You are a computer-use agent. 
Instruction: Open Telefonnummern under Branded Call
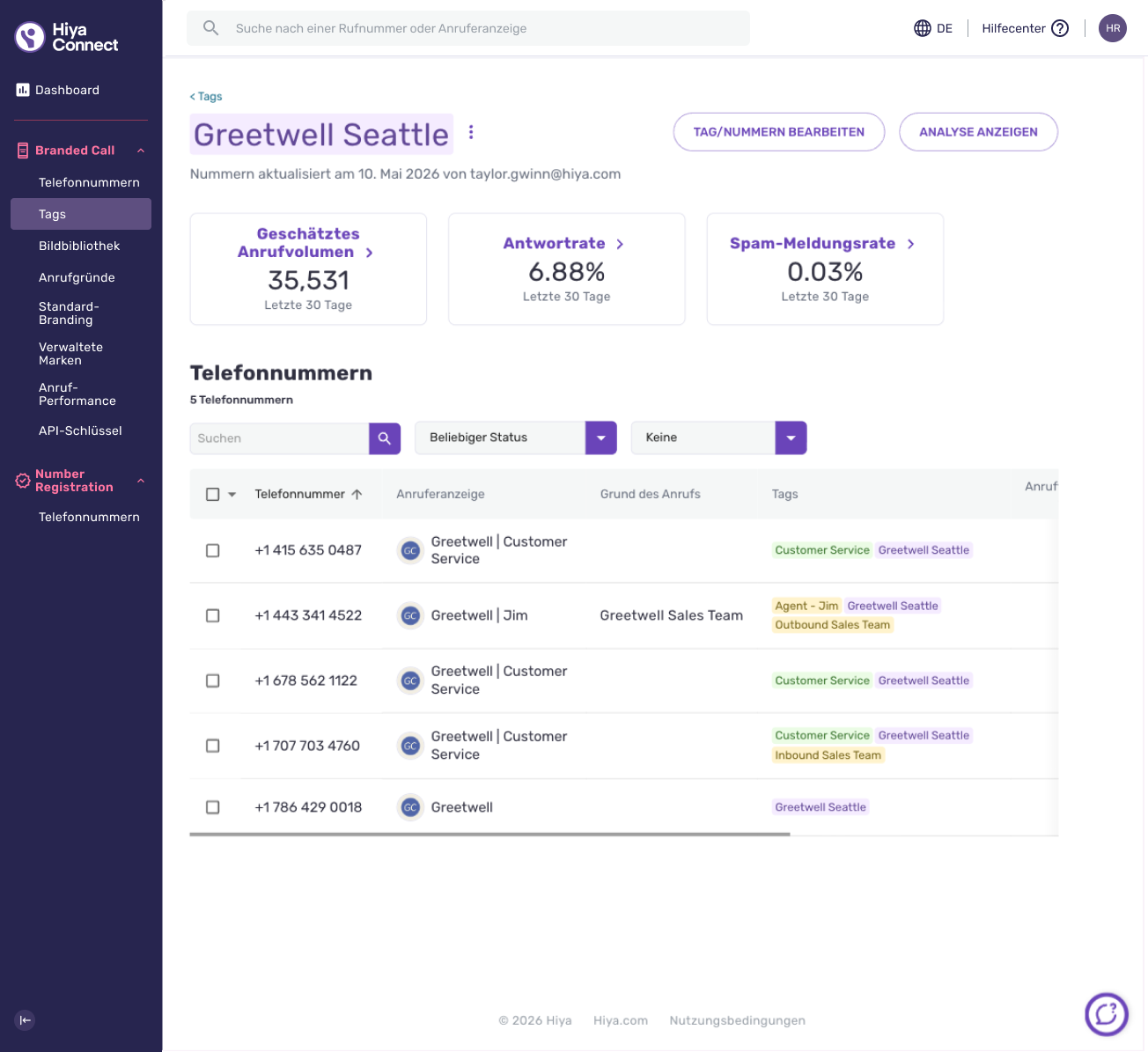89,182
